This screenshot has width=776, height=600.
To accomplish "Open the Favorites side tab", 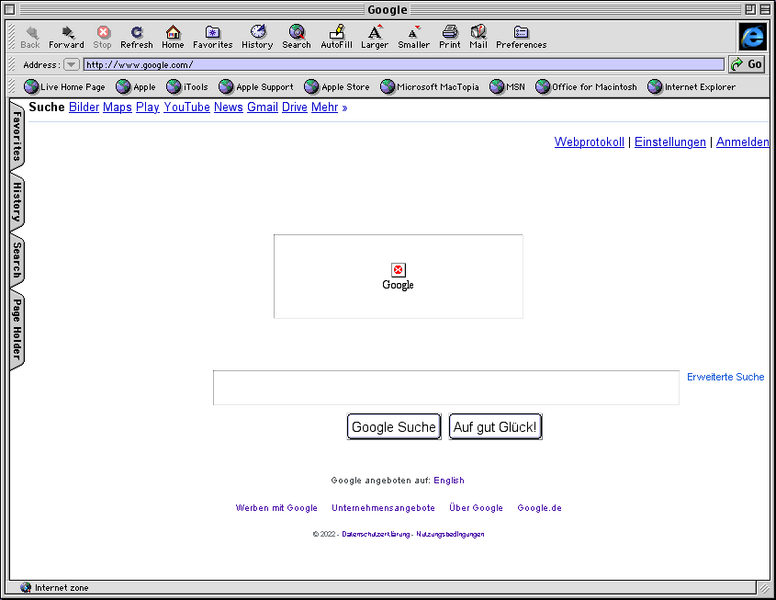I will click(17, 136).
